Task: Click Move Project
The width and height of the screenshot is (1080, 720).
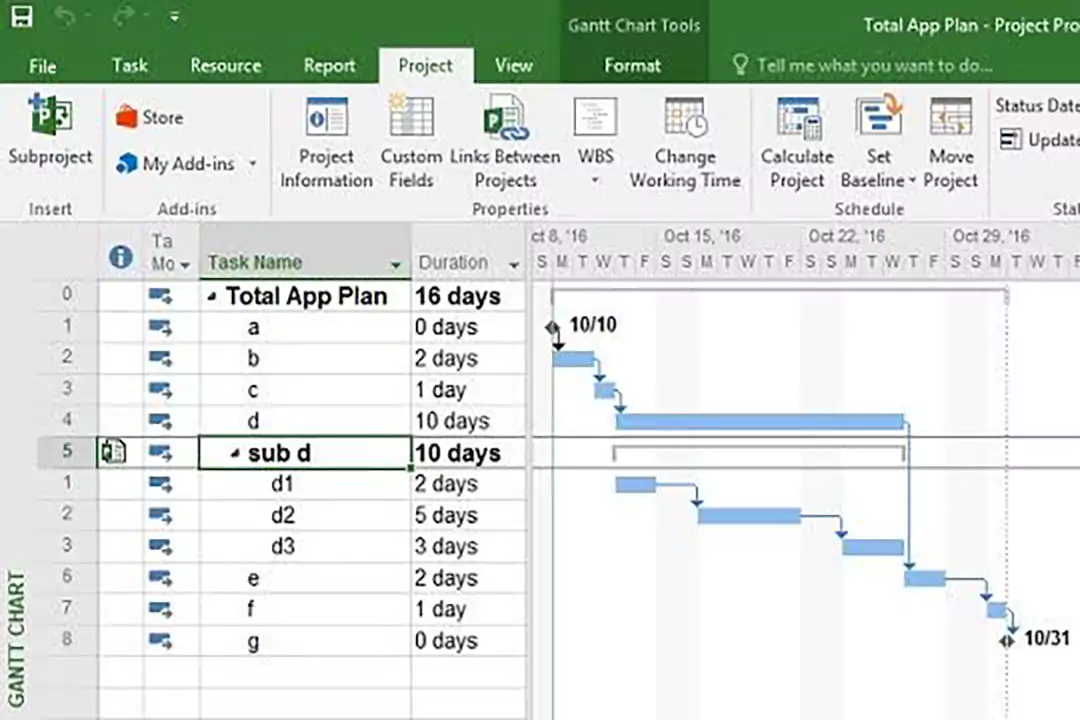Action: 951,143
